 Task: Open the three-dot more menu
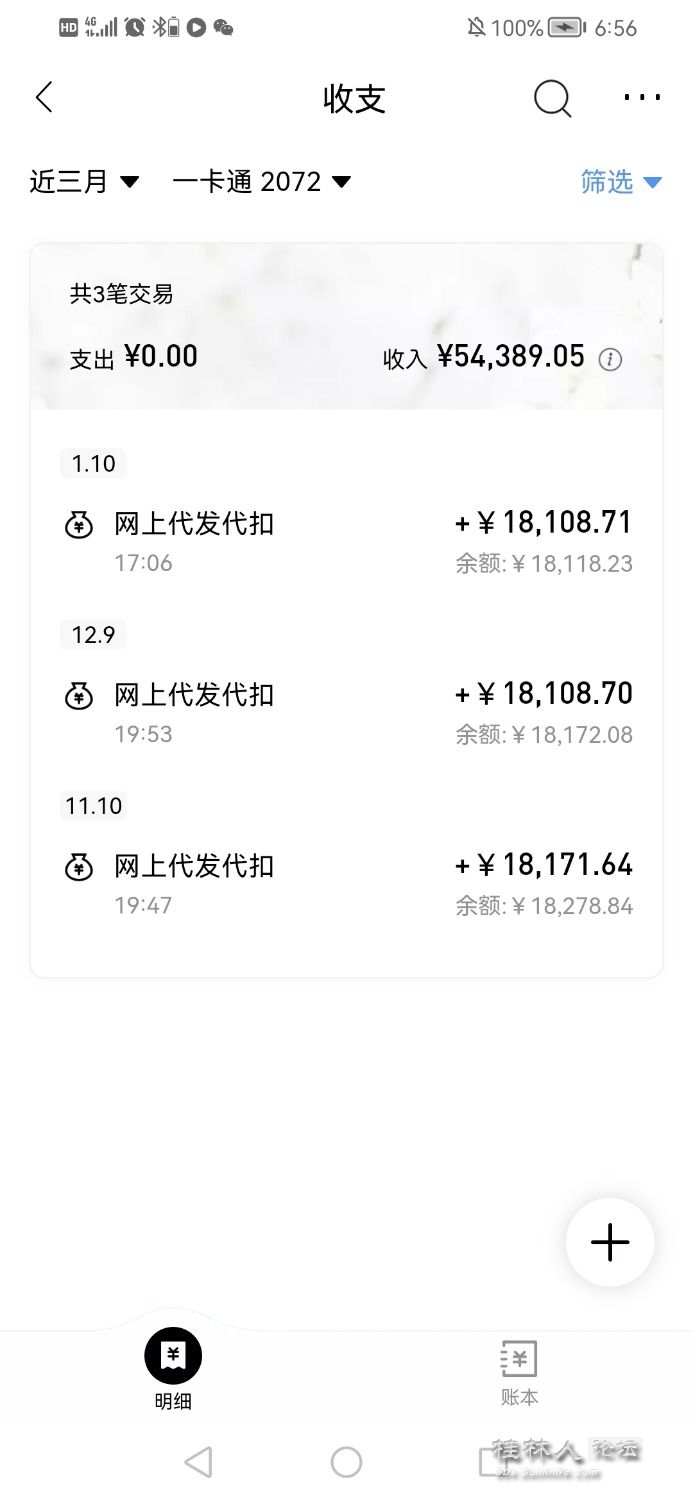click(642, 97)
